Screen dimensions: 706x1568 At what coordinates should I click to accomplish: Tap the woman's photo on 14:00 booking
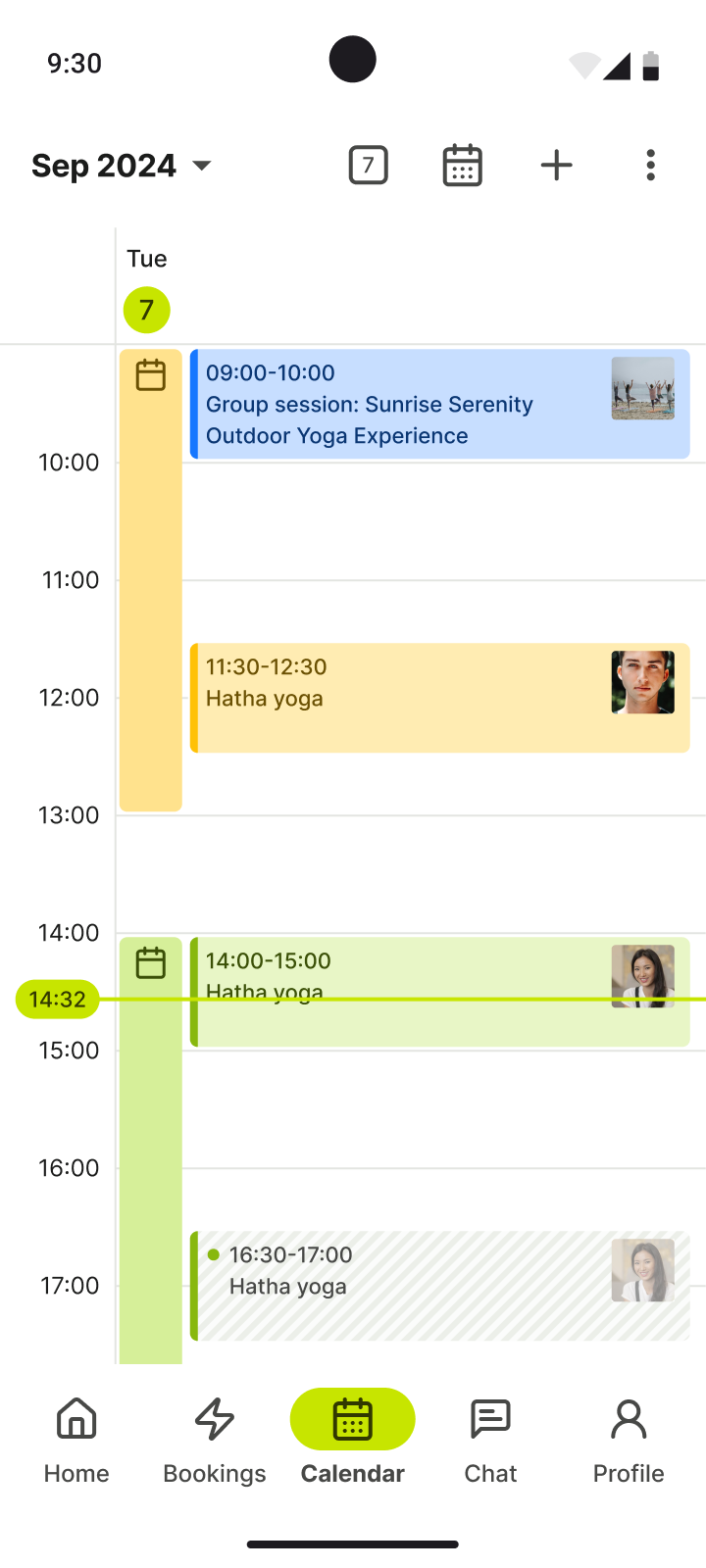(643, 976)
